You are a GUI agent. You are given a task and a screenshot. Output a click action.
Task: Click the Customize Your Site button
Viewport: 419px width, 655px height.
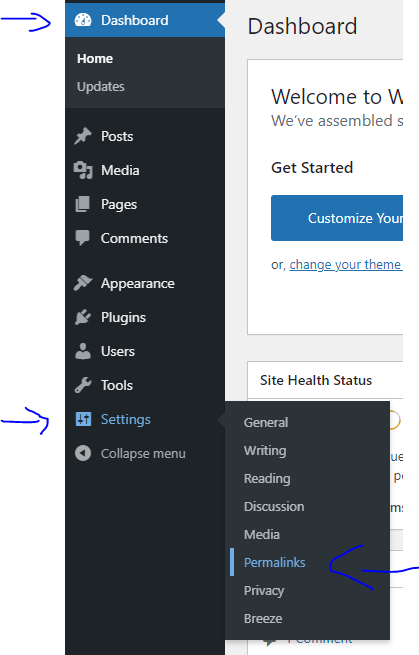337,218
